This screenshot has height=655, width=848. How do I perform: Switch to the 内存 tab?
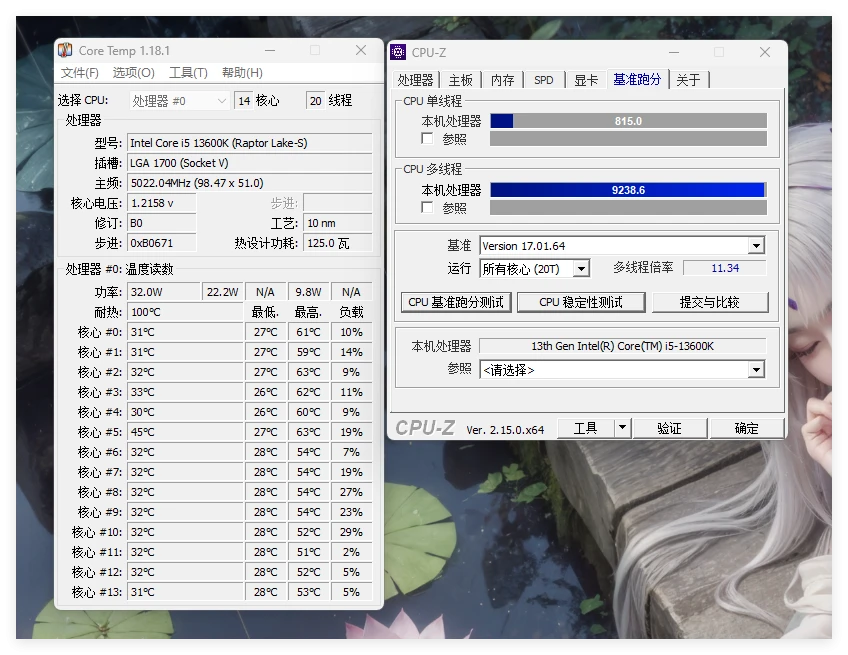pos(502,80)
